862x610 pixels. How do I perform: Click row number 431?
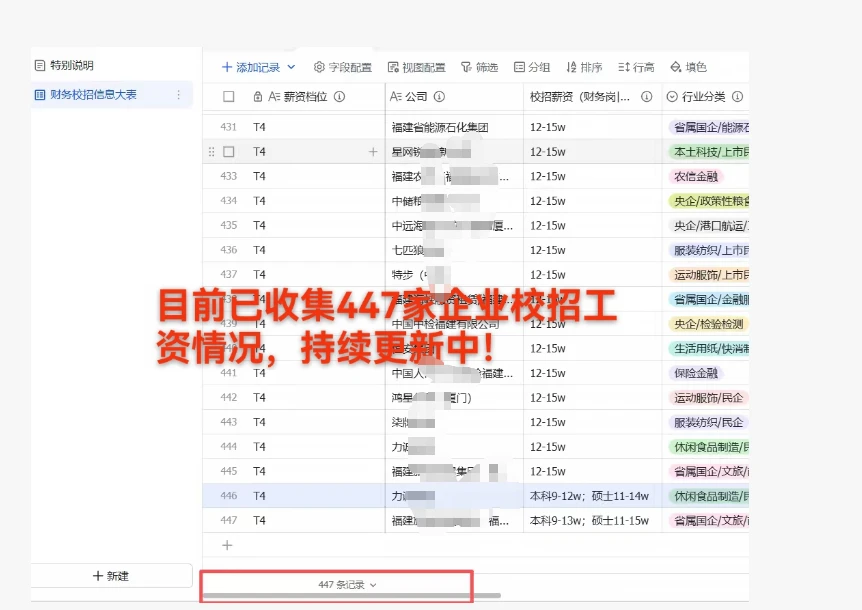tap(229, 127)
